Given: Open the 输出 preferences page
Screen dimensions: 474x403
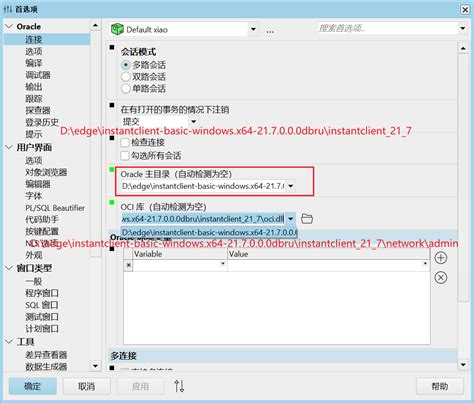Looking at the screenshot, I should tap(34, 87).
